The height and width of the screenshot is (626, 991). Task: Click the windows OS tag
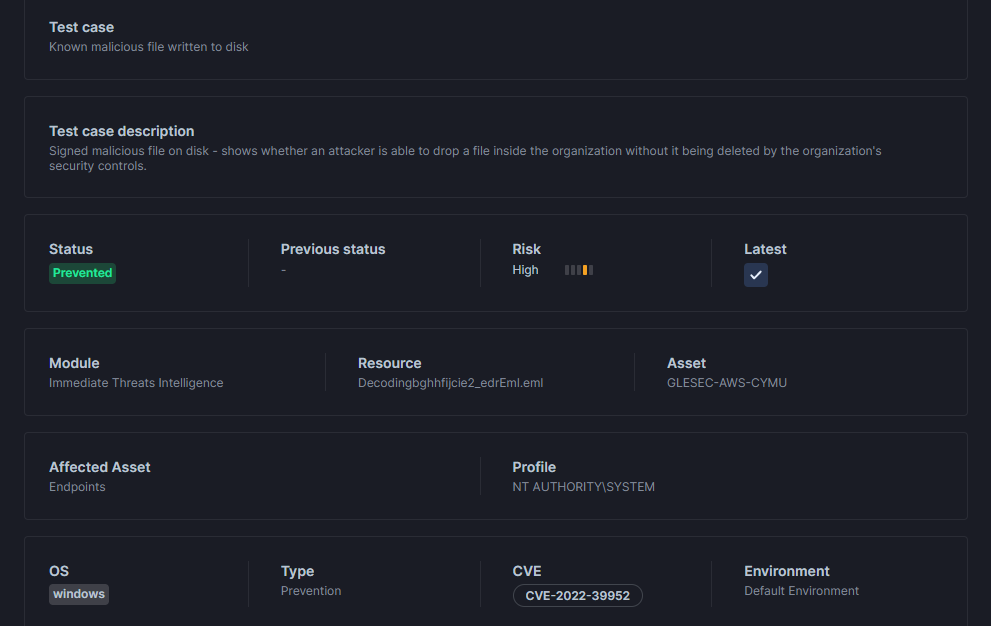click(x=79, y=594)
